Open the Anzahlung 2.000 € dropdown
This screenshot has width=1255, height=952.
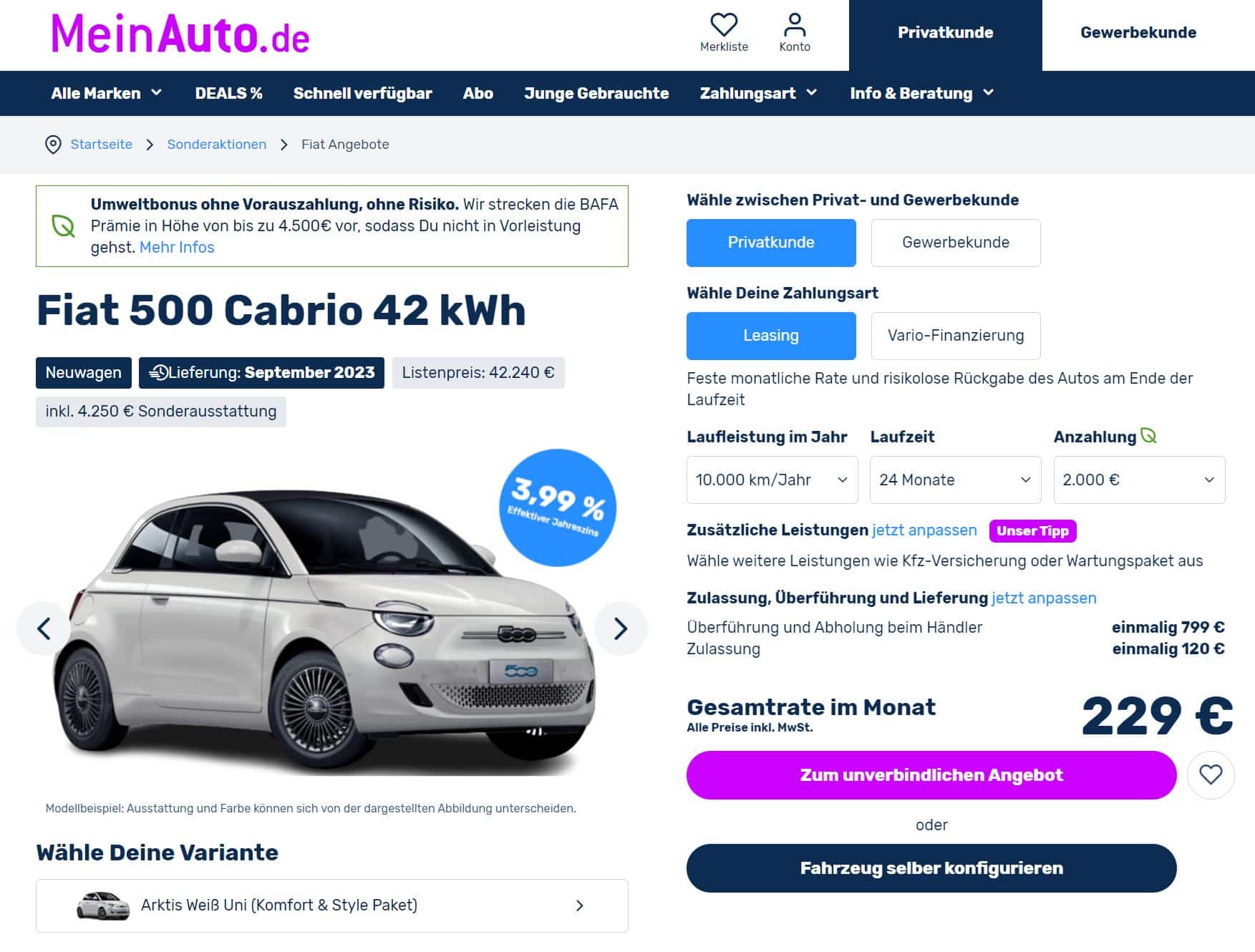[x=1139, y=480]
